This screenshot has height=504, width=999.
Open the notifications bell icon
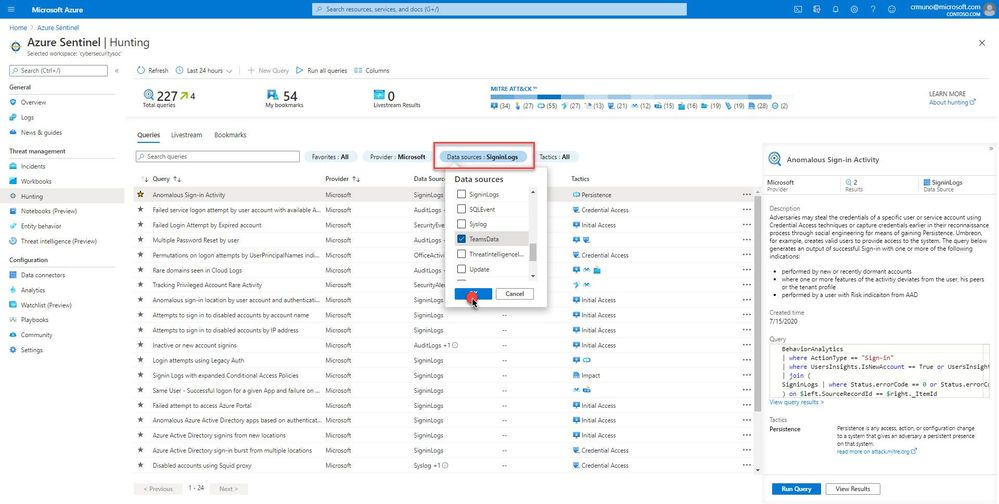[835, 10]
